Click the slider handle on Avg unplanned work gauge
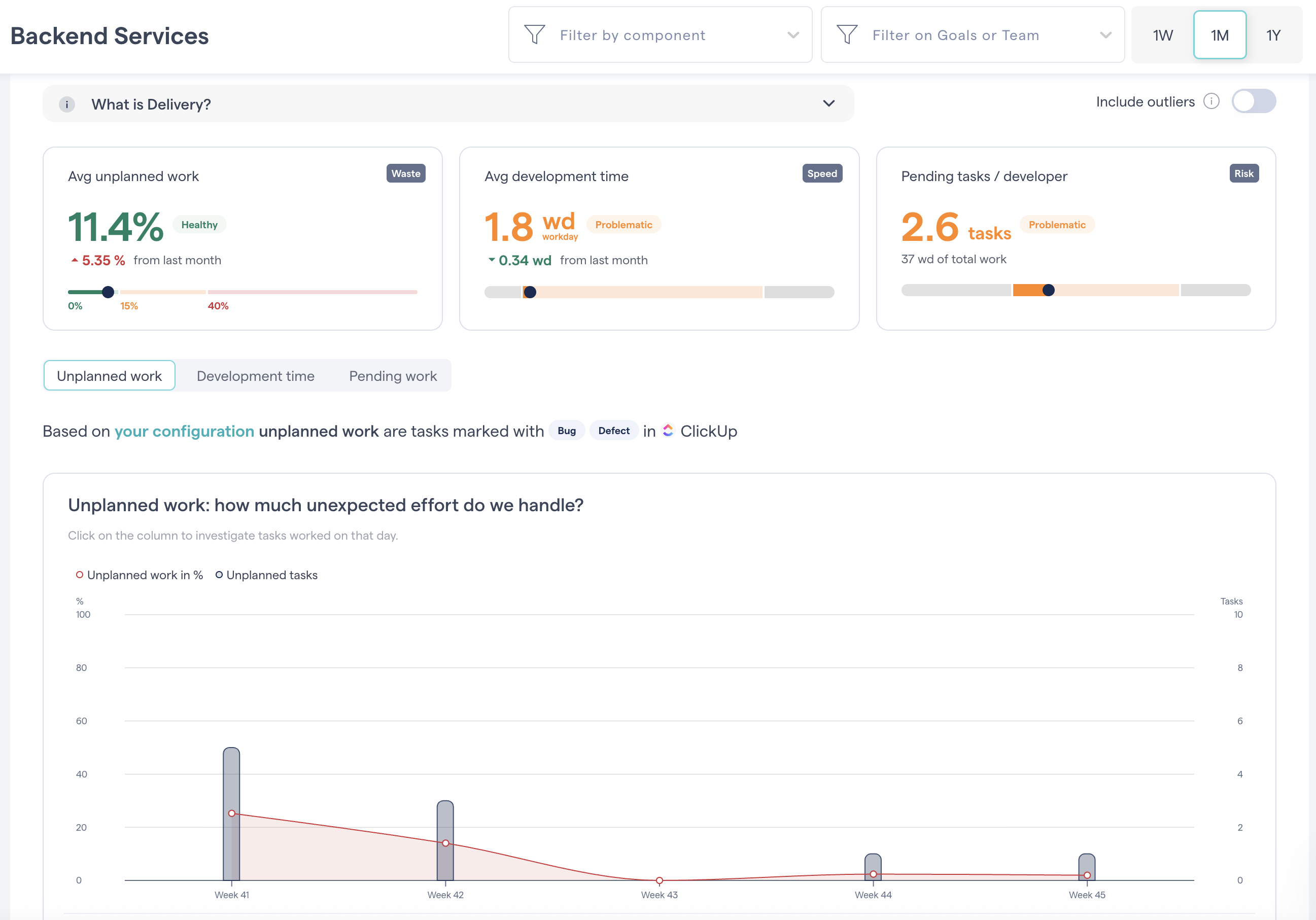The height and width of the screenshot is (920, 1316). coord(109,292)
